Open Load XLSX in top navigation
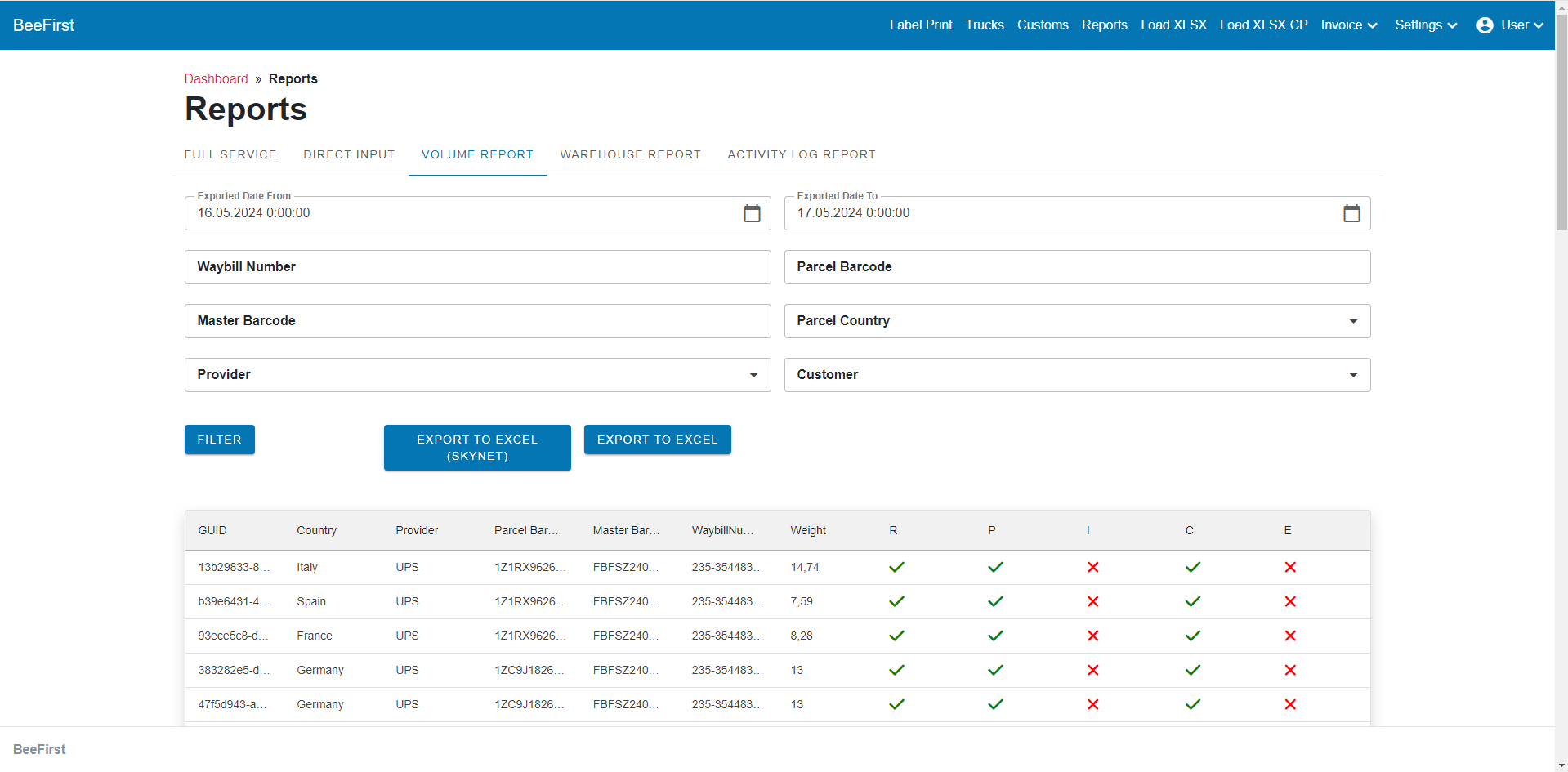Viewport: 1568px width, 772px height. [x=1173, y=25]
